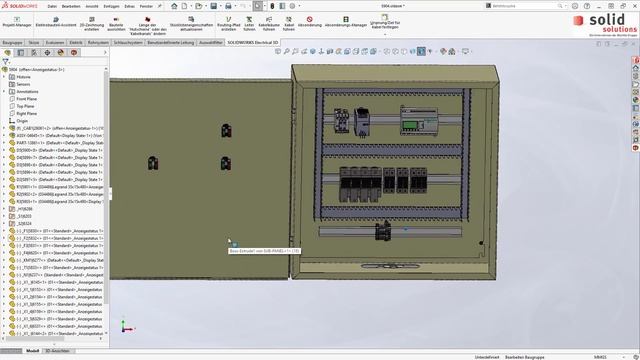640x360 pixels.
Task: Switch to DisplayManager tab
Action: click(61, 53)
